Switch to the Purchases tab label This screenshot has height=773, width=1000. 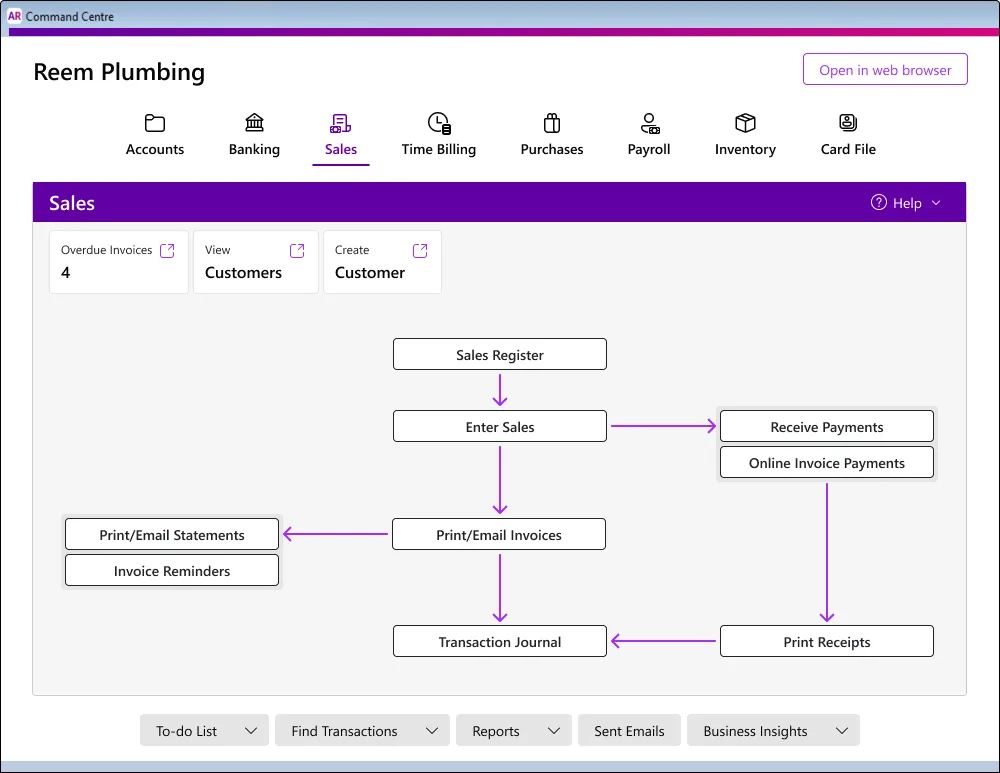click(x=552, y=149)
